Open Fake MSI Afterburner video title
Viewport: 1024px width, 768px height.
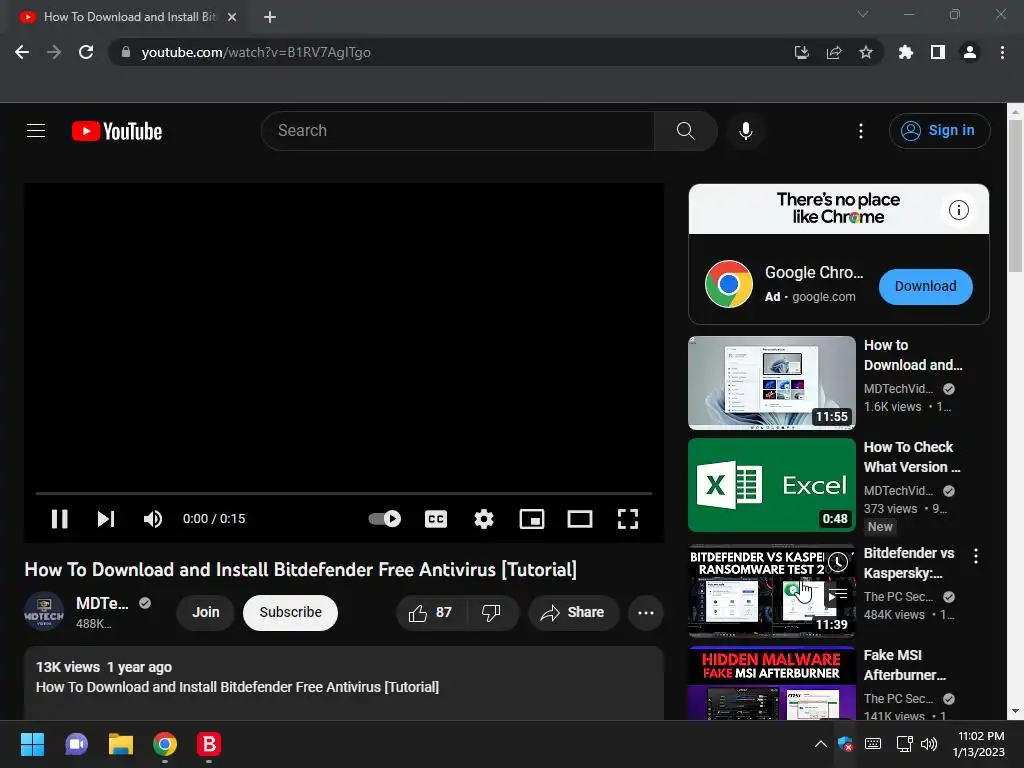tap(904, 665)
